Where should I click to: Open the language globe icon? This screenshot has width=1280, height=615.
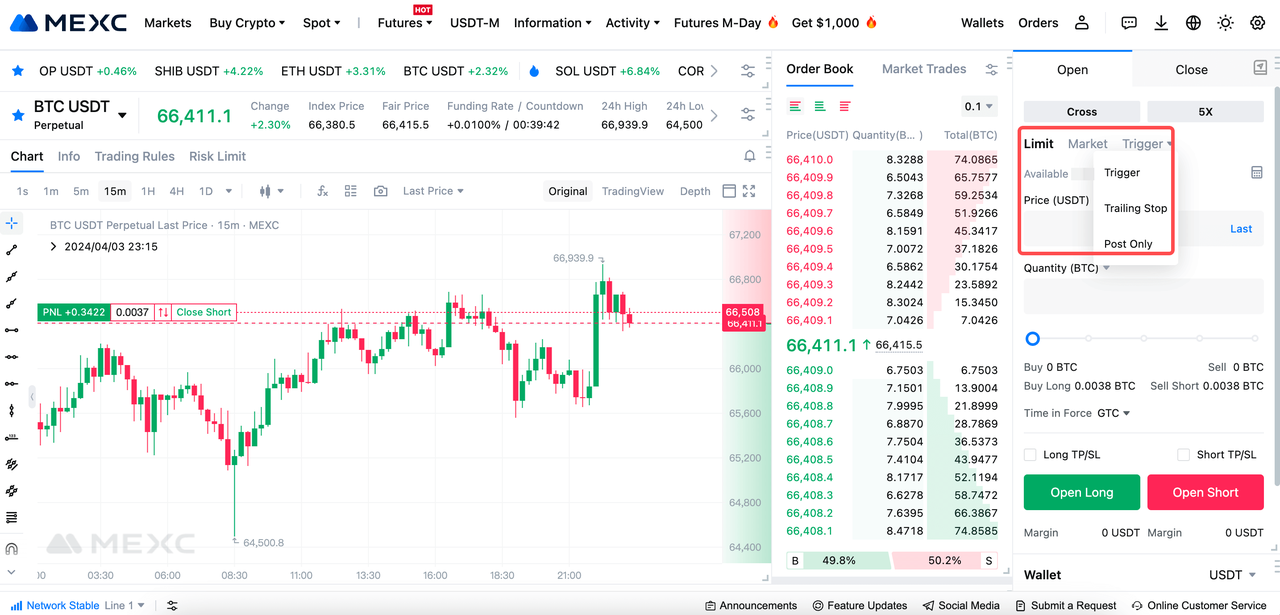[1193, 23]
